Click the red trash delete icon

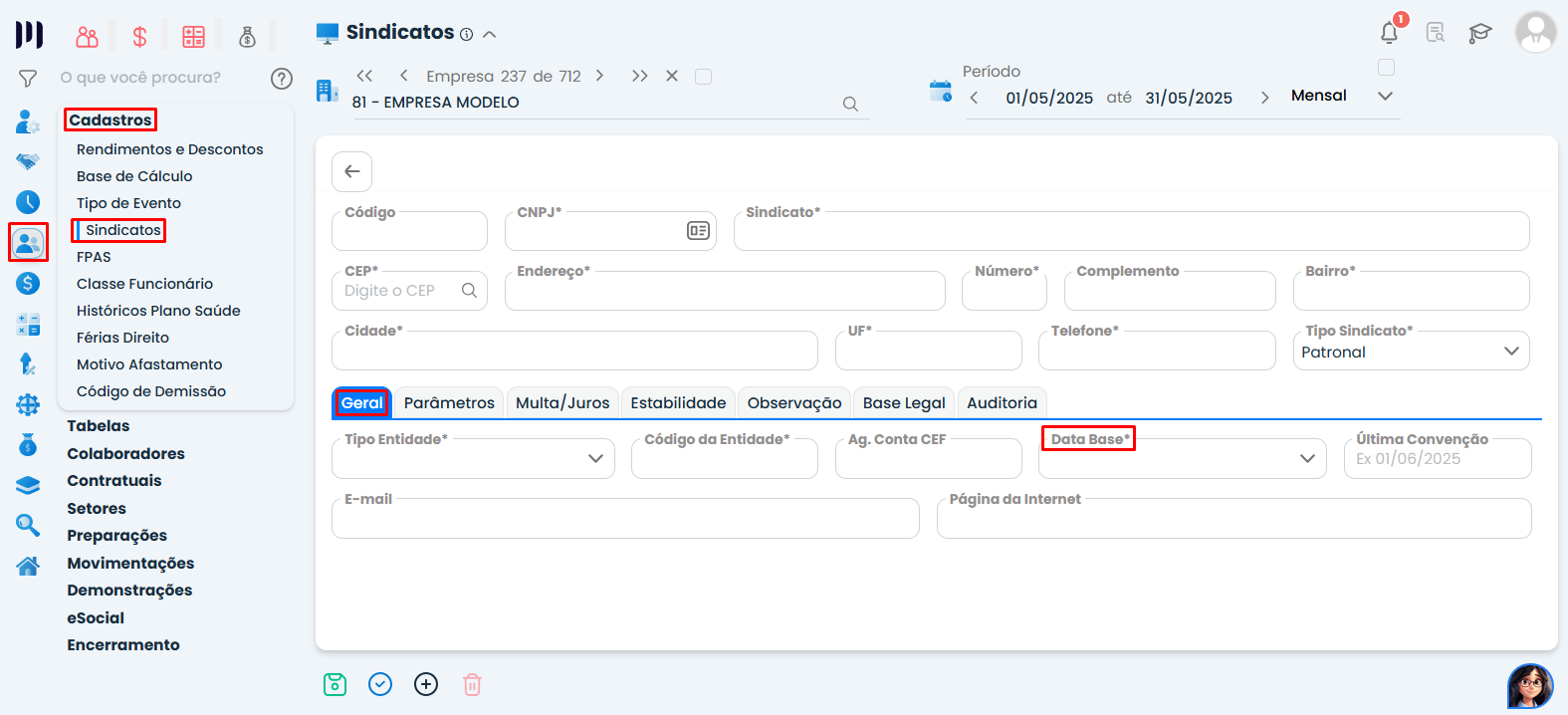(x=472, y=684)
